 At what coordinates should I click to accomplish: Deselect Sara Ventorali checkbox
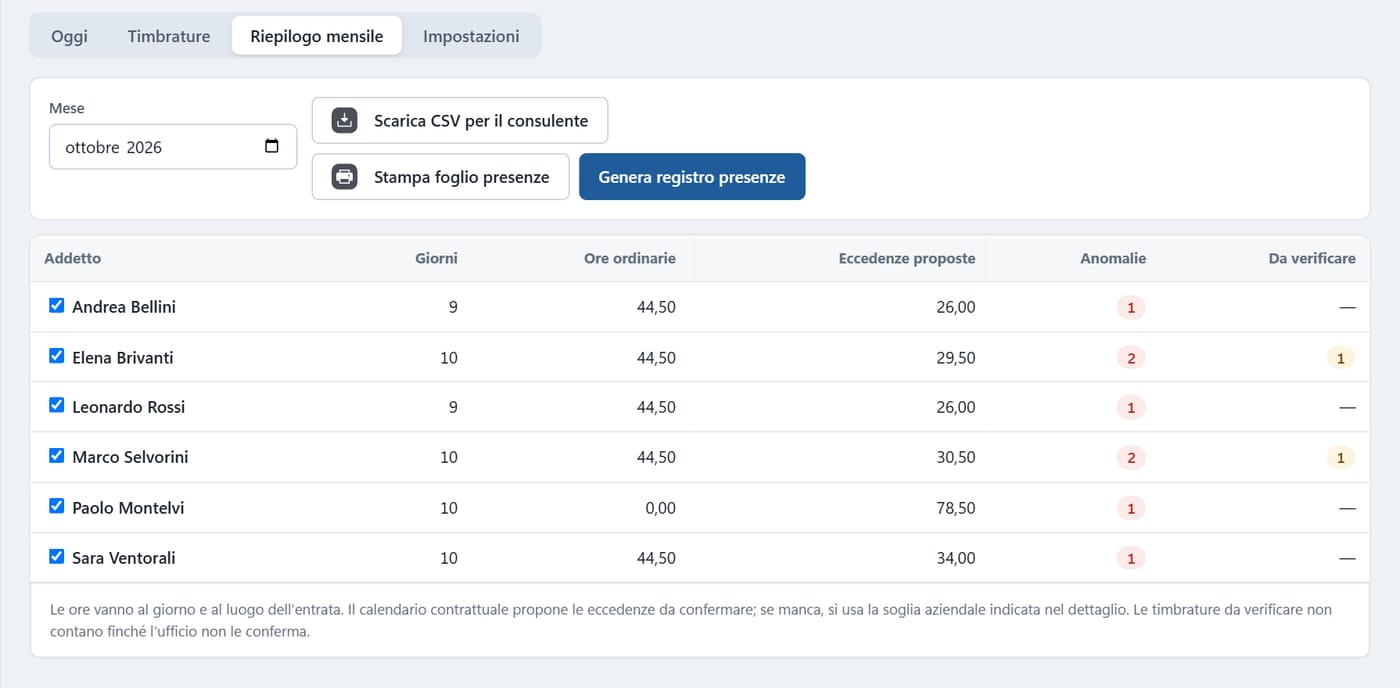tap(57, 557)
